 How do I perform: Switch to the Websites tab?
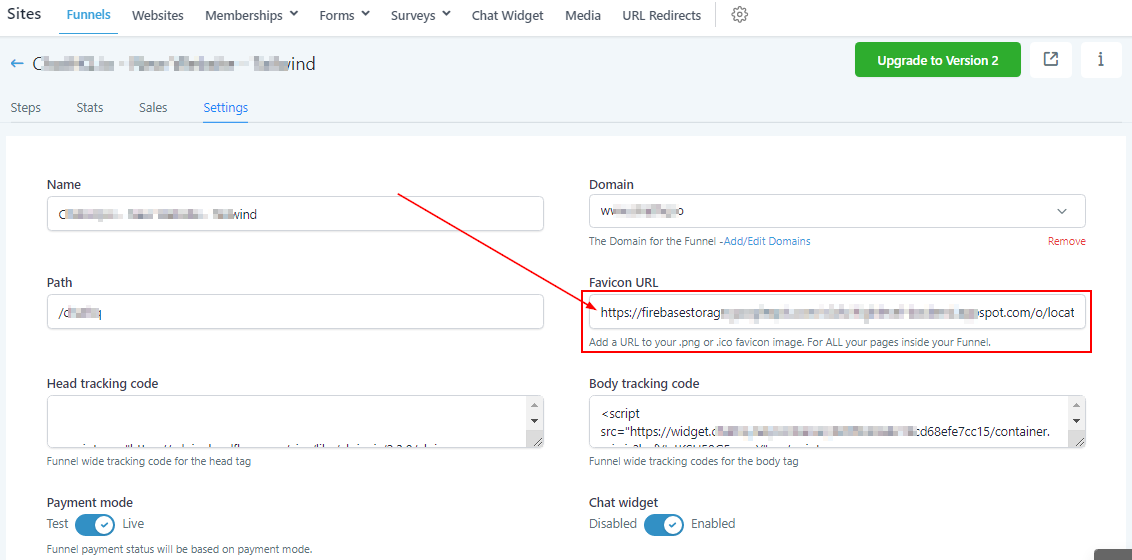coord(158,15)
